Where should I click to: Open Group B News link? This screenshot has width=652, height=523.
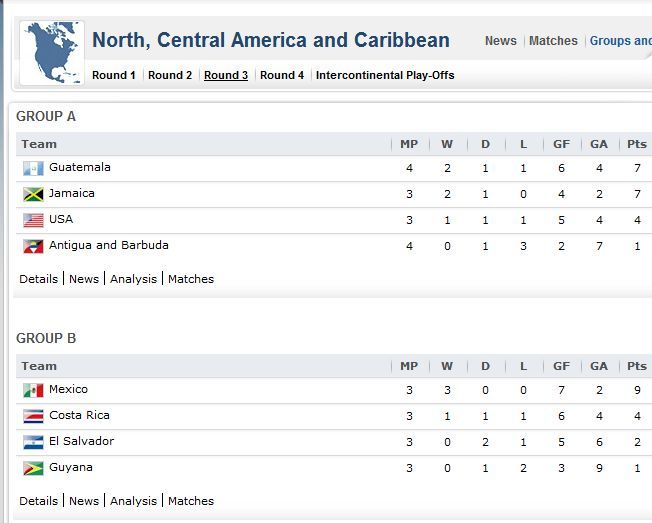click(x=84, y=501)
